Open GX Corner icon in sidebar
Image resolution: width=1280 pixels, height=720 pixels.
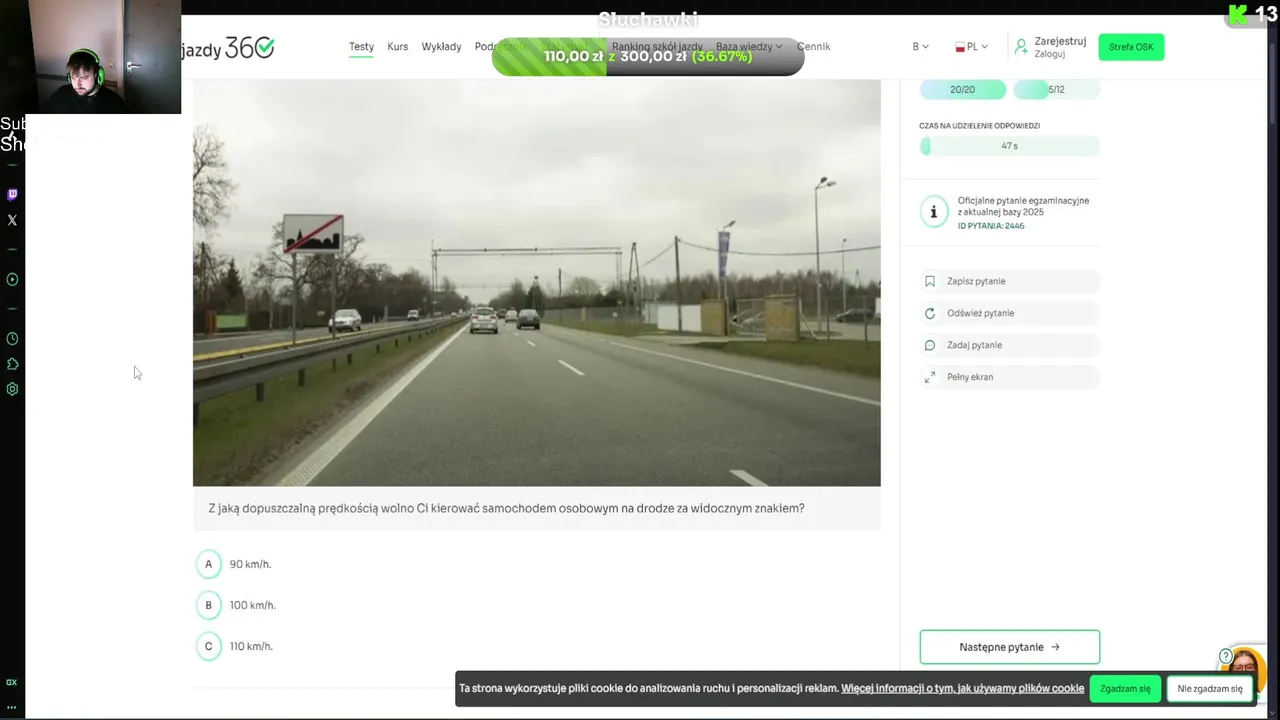[12, 682]
